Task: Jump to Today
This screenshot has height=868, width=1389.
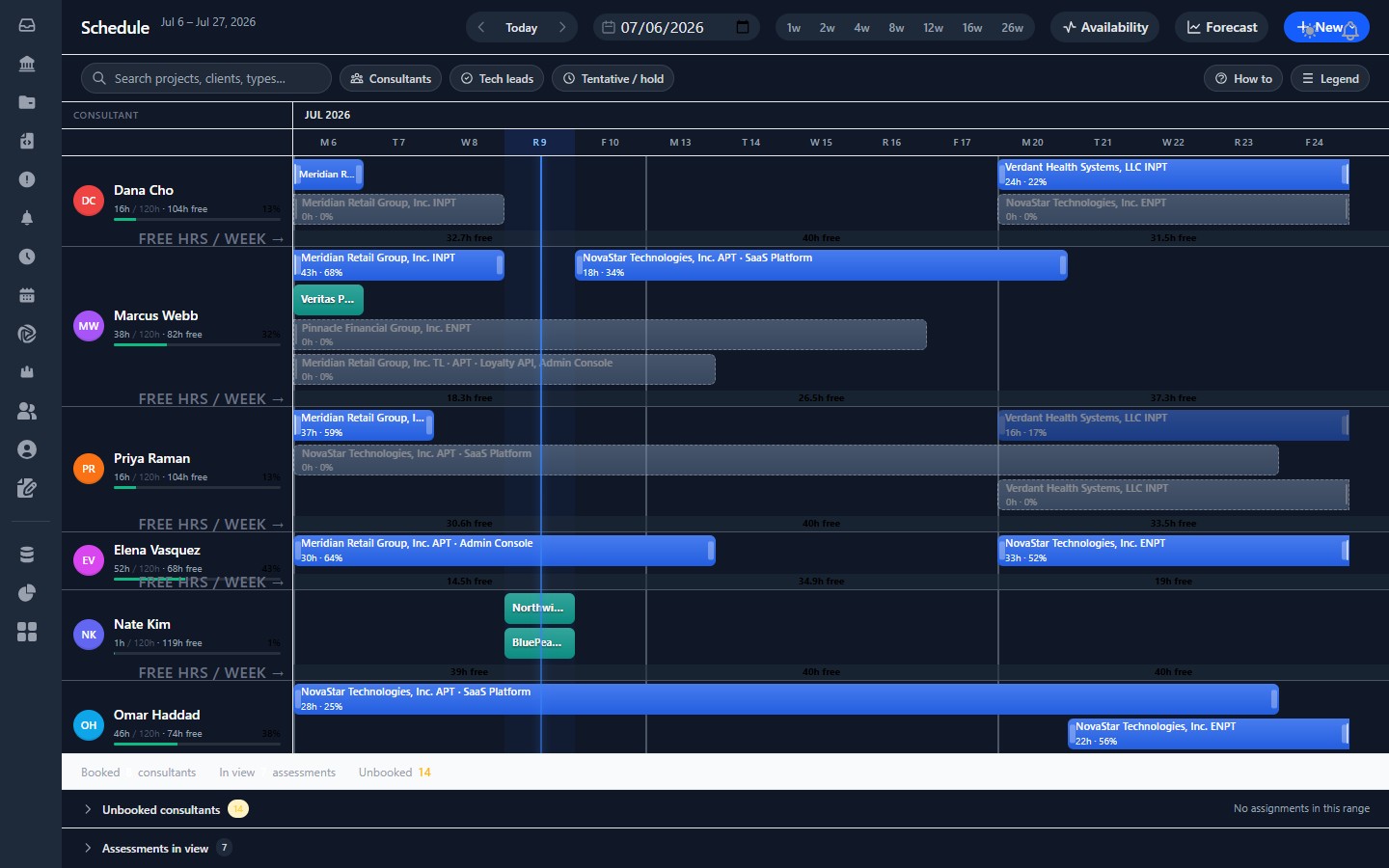Action: (522, 27)
